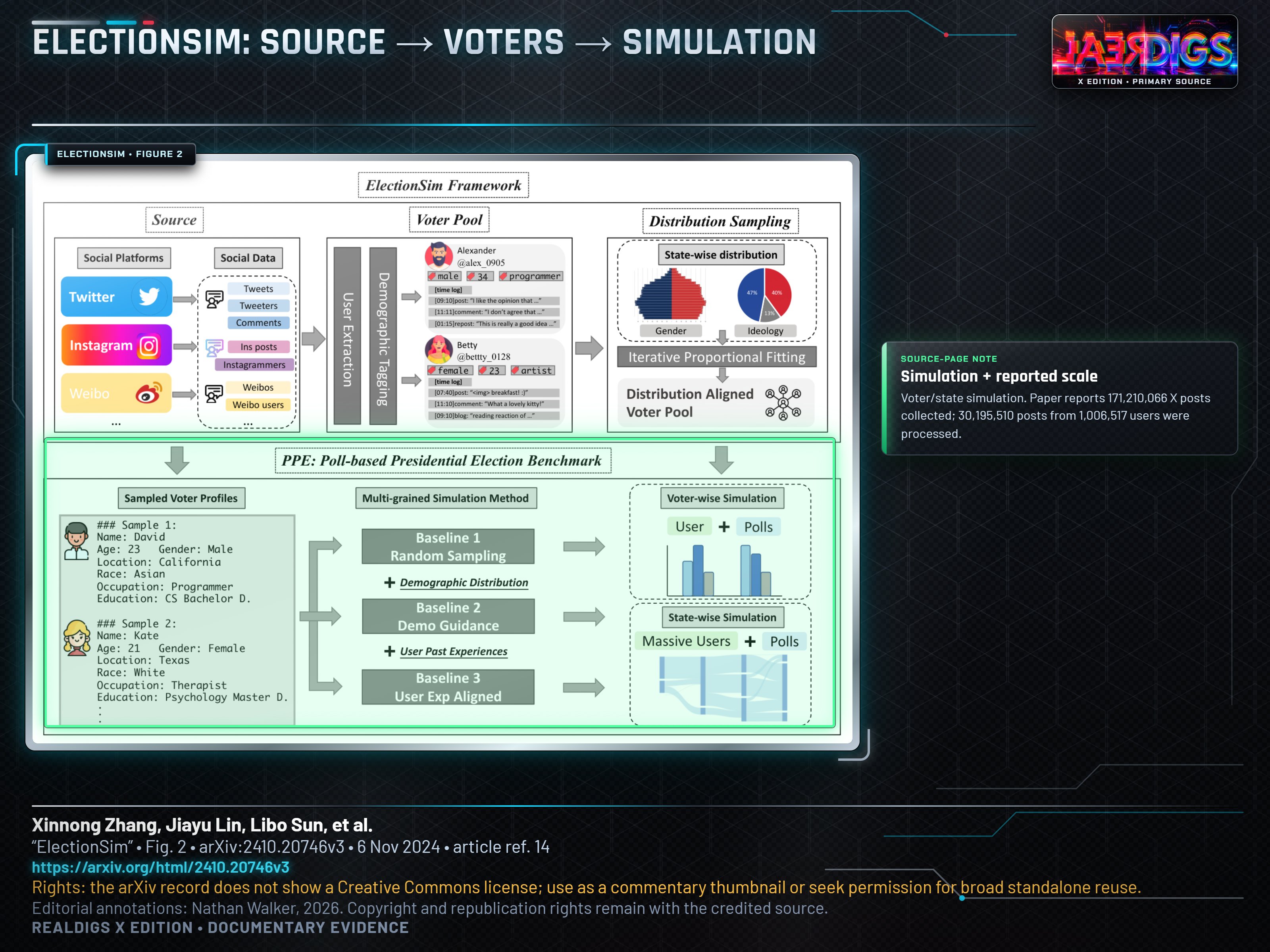Click the "Tweets" data tag

click(258, 289)
